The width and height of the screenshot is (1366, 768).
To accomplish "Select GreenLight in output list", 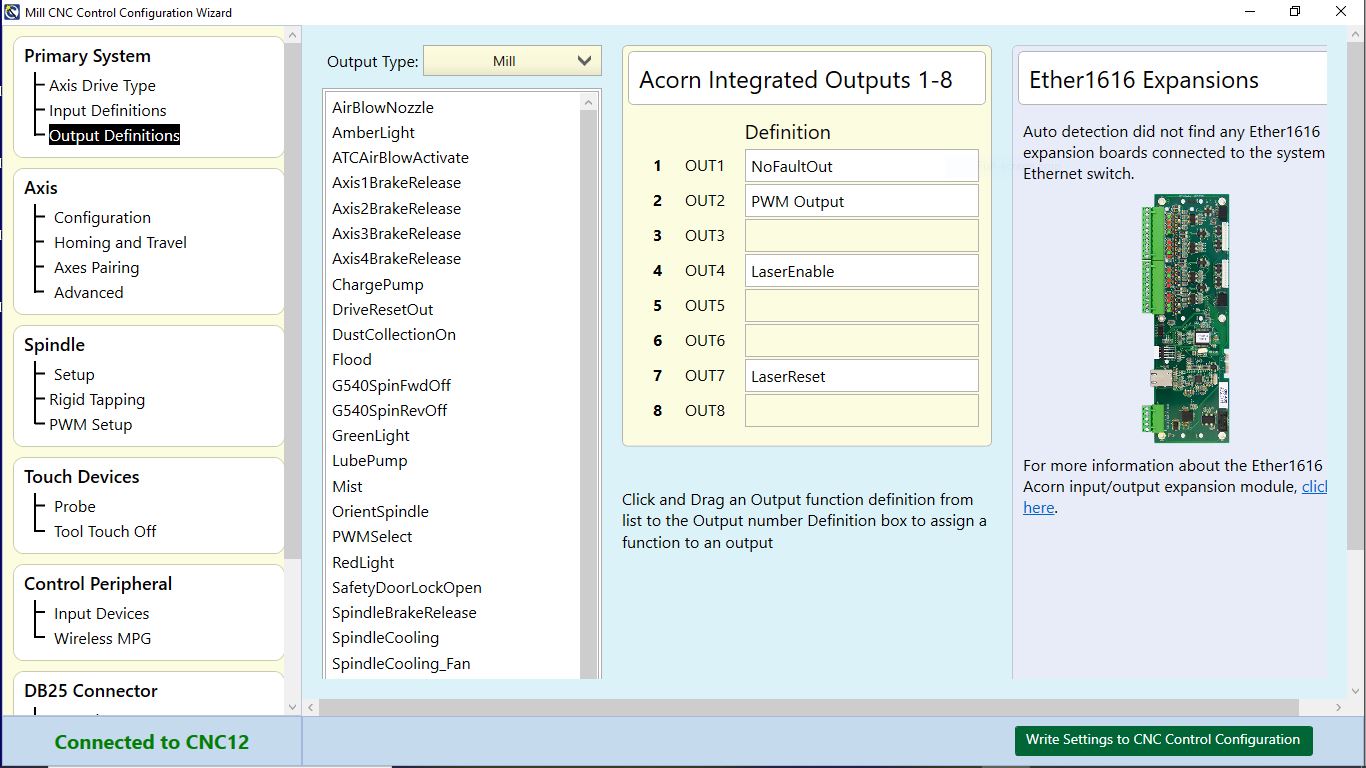I will click(371, 435).
